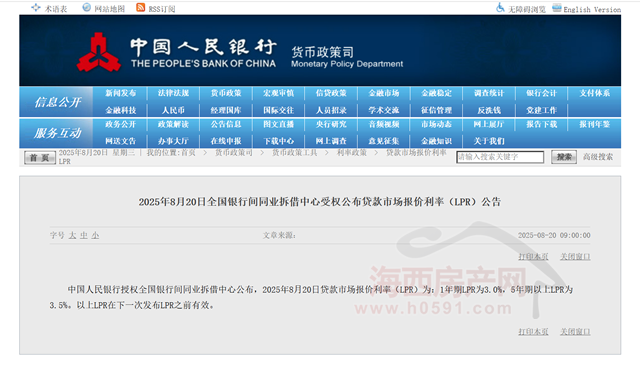640x365 pixels.
Task: Click the search keyword input field
Action: (x=500, y=157)
